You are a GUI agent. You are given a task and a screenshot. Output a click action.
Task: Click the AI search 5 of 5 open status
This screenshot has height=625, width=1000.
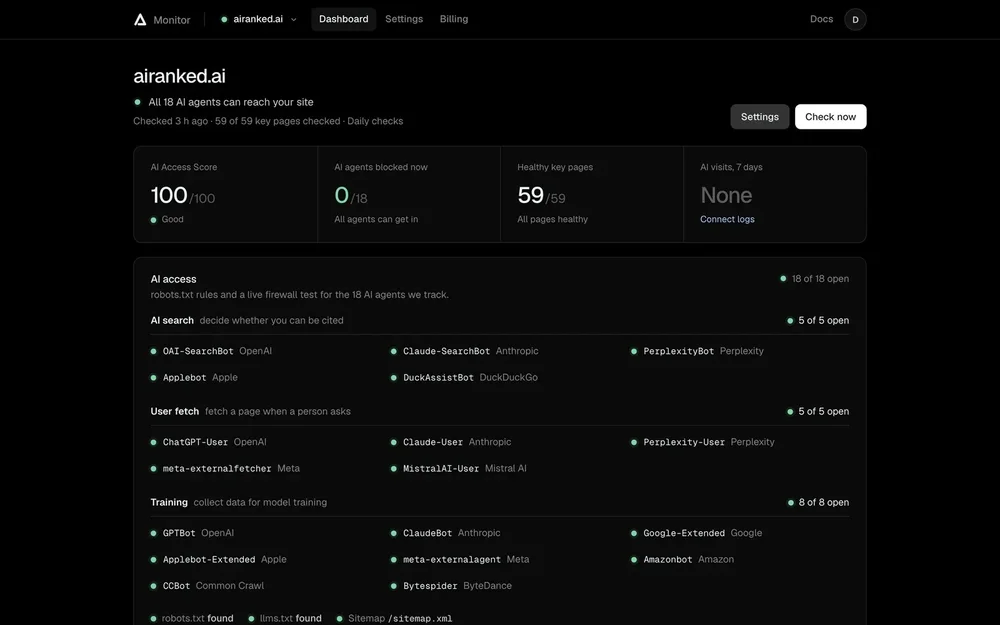[x=818, y=321]
